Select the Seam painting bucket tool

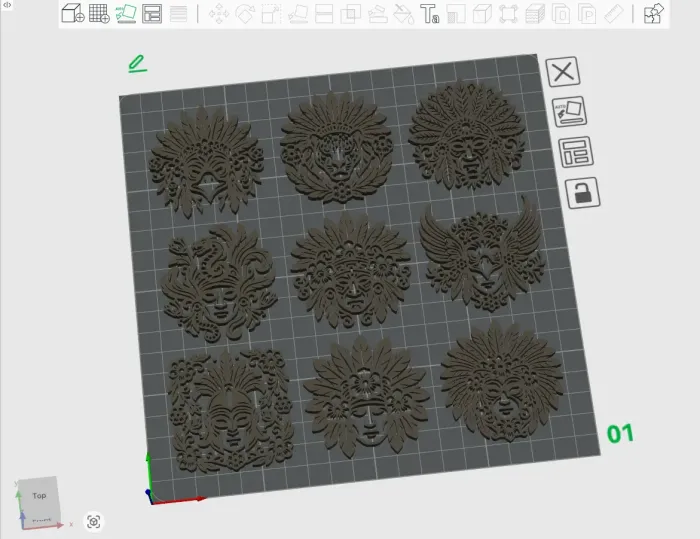point(404,14)
